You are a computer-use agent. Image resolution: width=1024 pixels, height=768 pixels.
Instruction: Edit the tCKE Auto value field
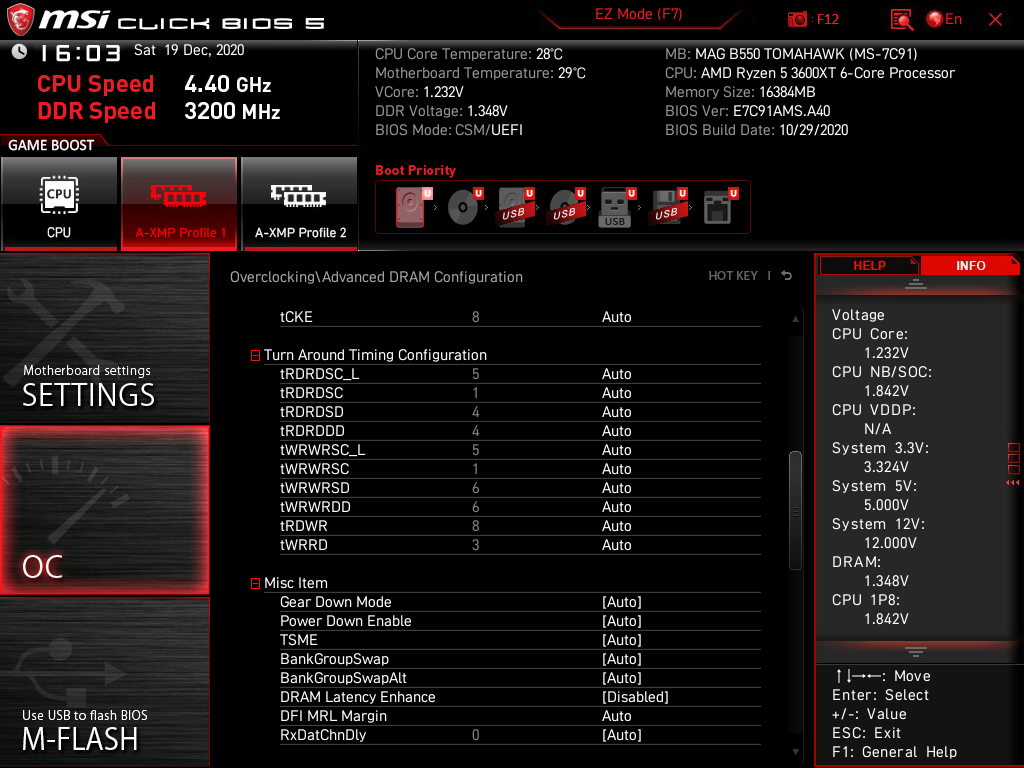click(616, 317)
